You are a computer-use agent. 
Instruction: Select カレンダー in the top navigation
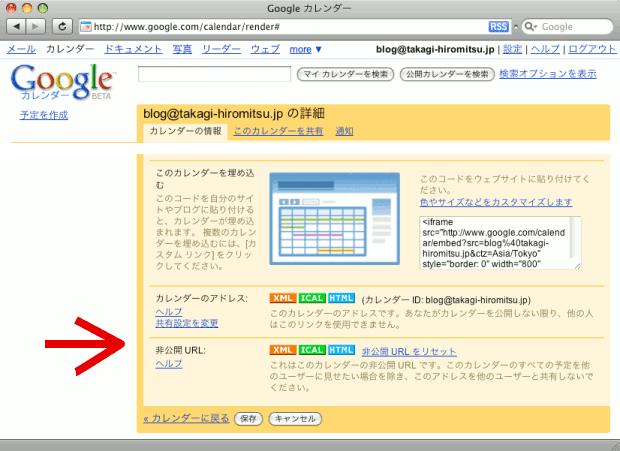(x=70, y=49)
